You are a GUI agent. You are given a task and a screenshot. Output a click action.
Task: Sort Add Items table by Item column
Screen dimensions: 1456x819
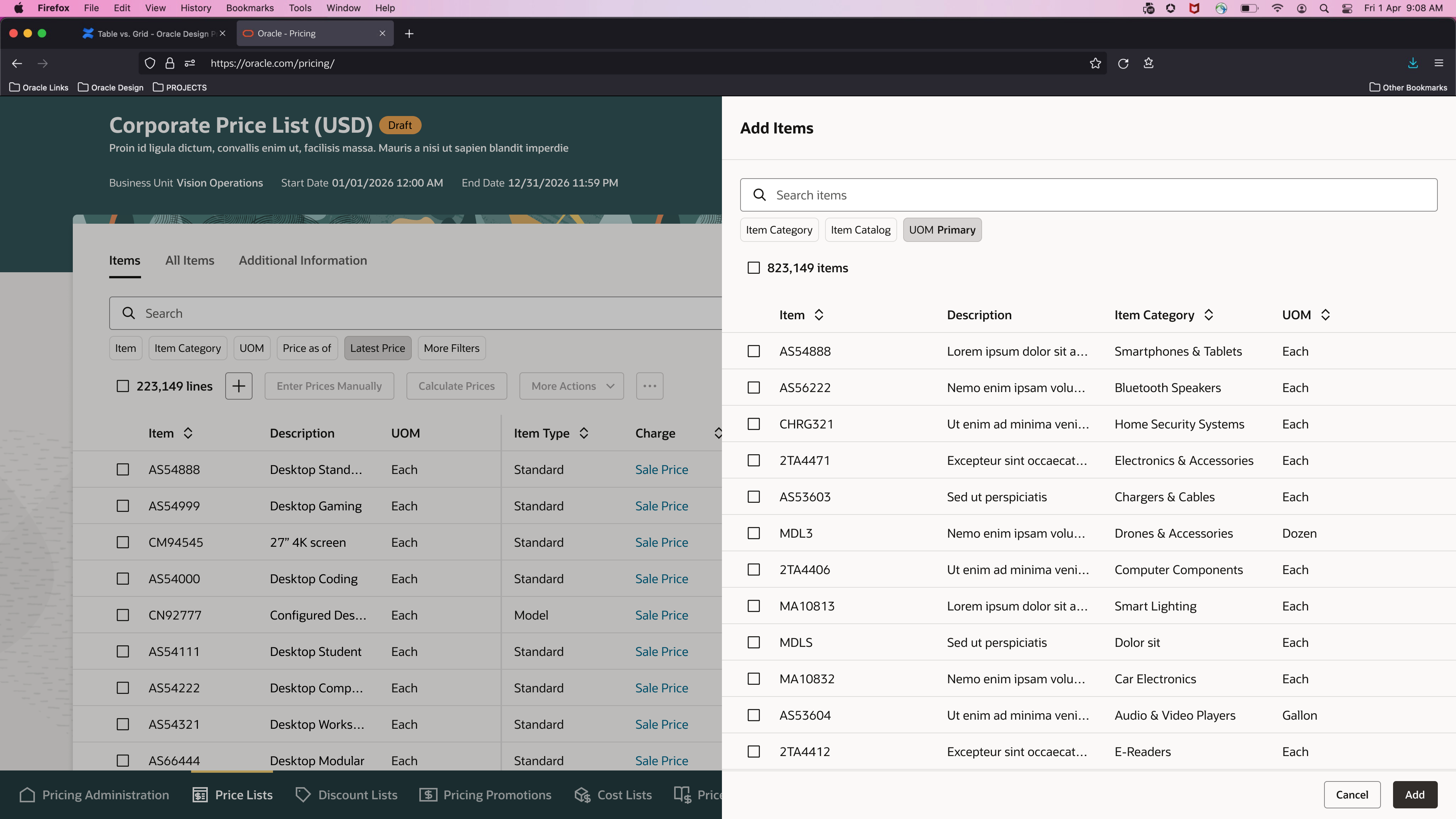tap(819, 315)
